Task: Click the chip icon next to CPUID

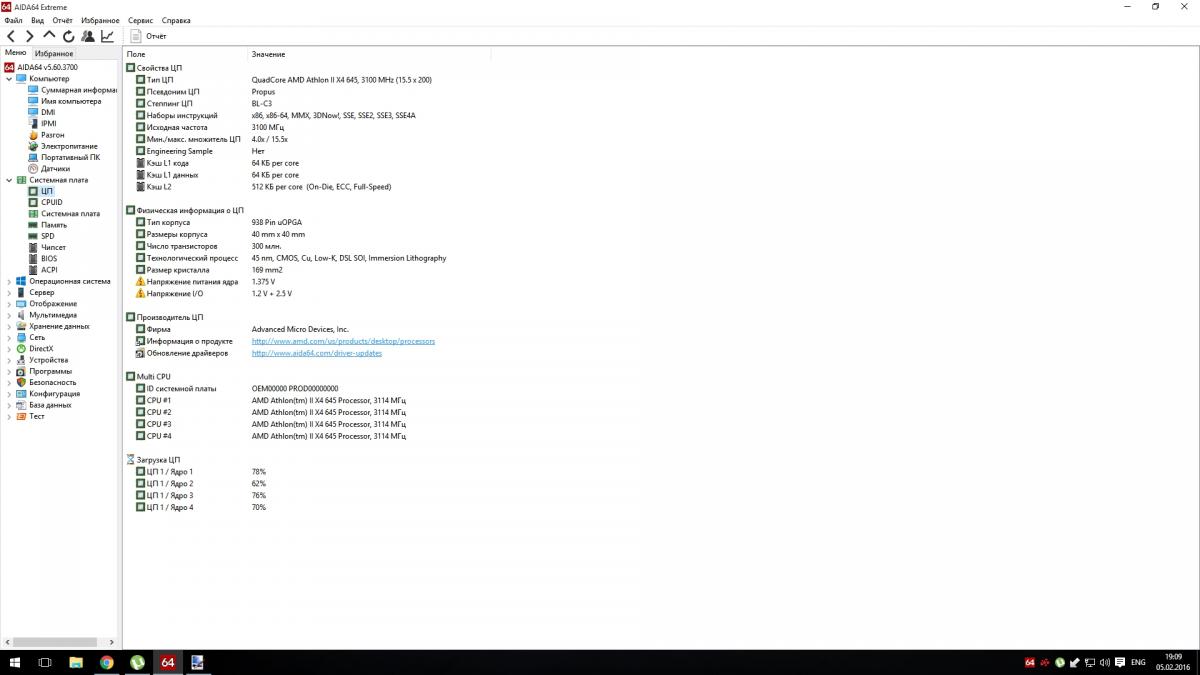Action: (33, 202)
